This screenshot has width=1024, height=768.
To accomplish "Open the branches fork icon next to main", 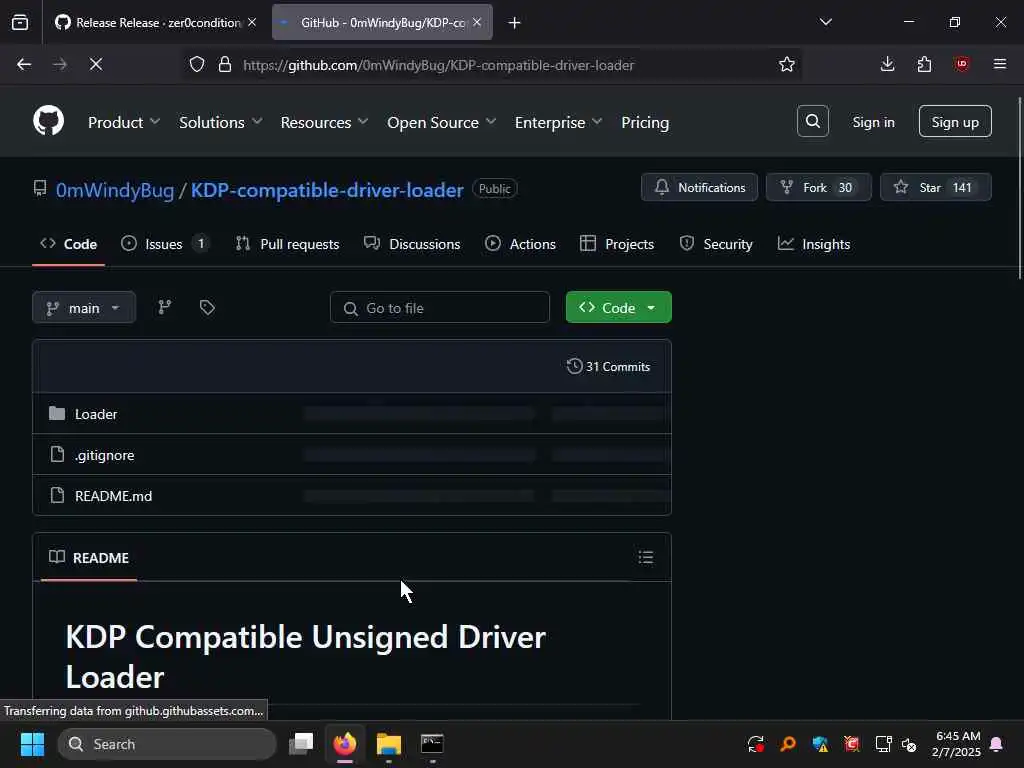I will [165, 307].
